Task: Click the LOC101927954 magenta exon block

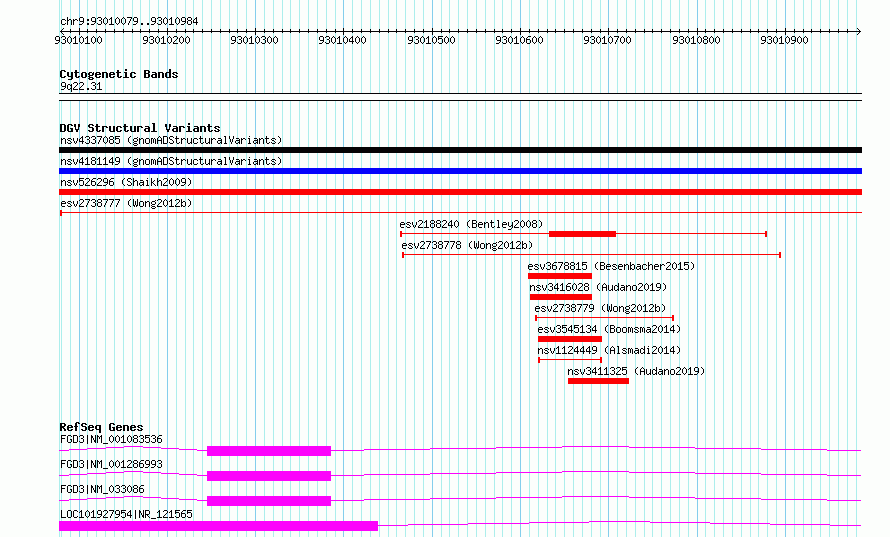Action: point(219,526)
